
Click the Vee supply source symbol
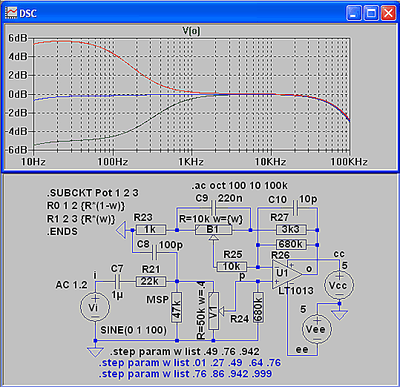coord(316,329)
